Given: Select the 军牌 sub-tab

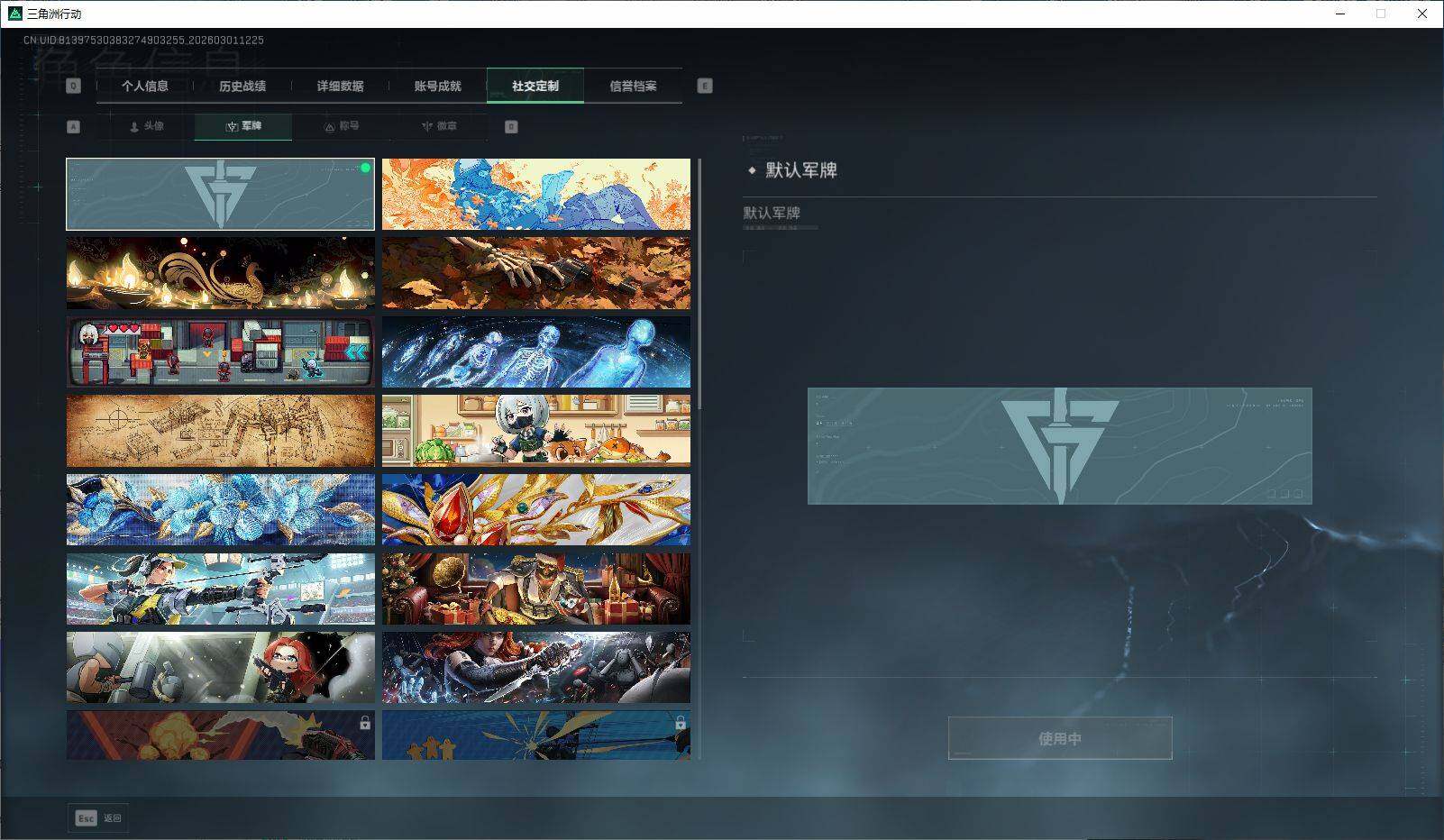Looking at the screenshot, I should pyautogui.click(x=243, y=127).
